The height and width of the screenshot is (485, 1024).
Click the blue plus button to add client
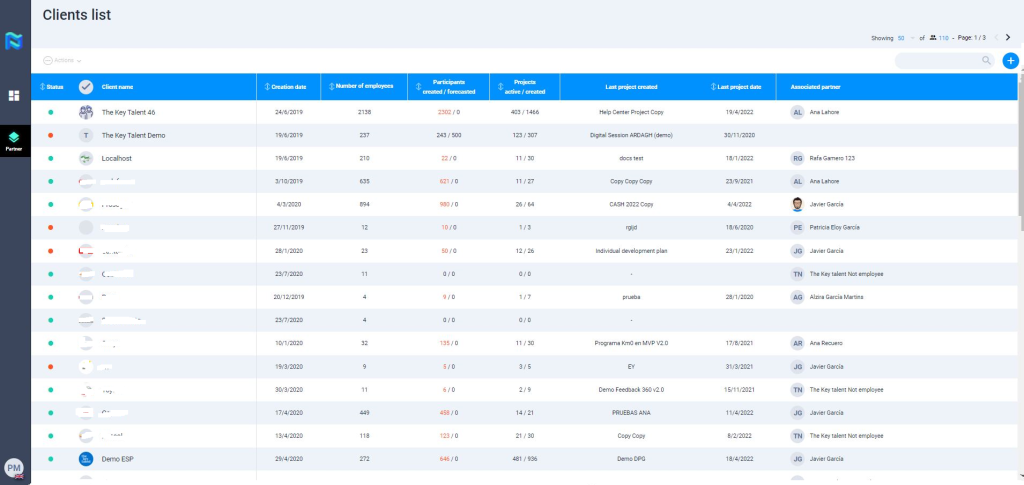[1010, 61]
